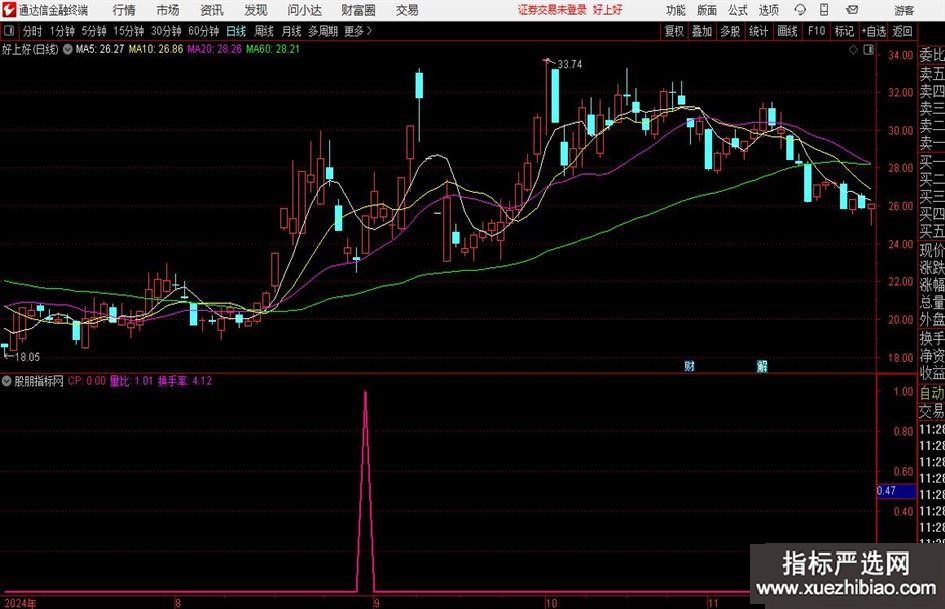
Task: Click the 统计 statistics button
Action: [758, 31]
